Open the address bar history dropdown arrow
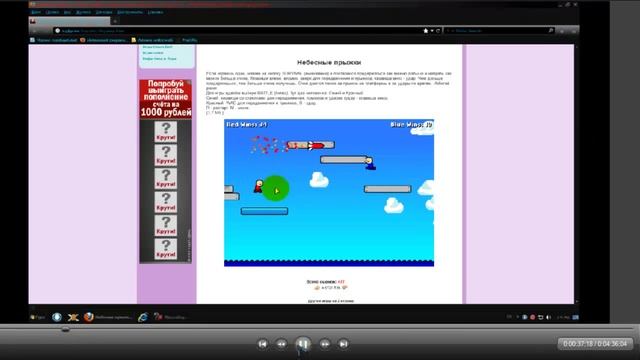 point(432,31)
